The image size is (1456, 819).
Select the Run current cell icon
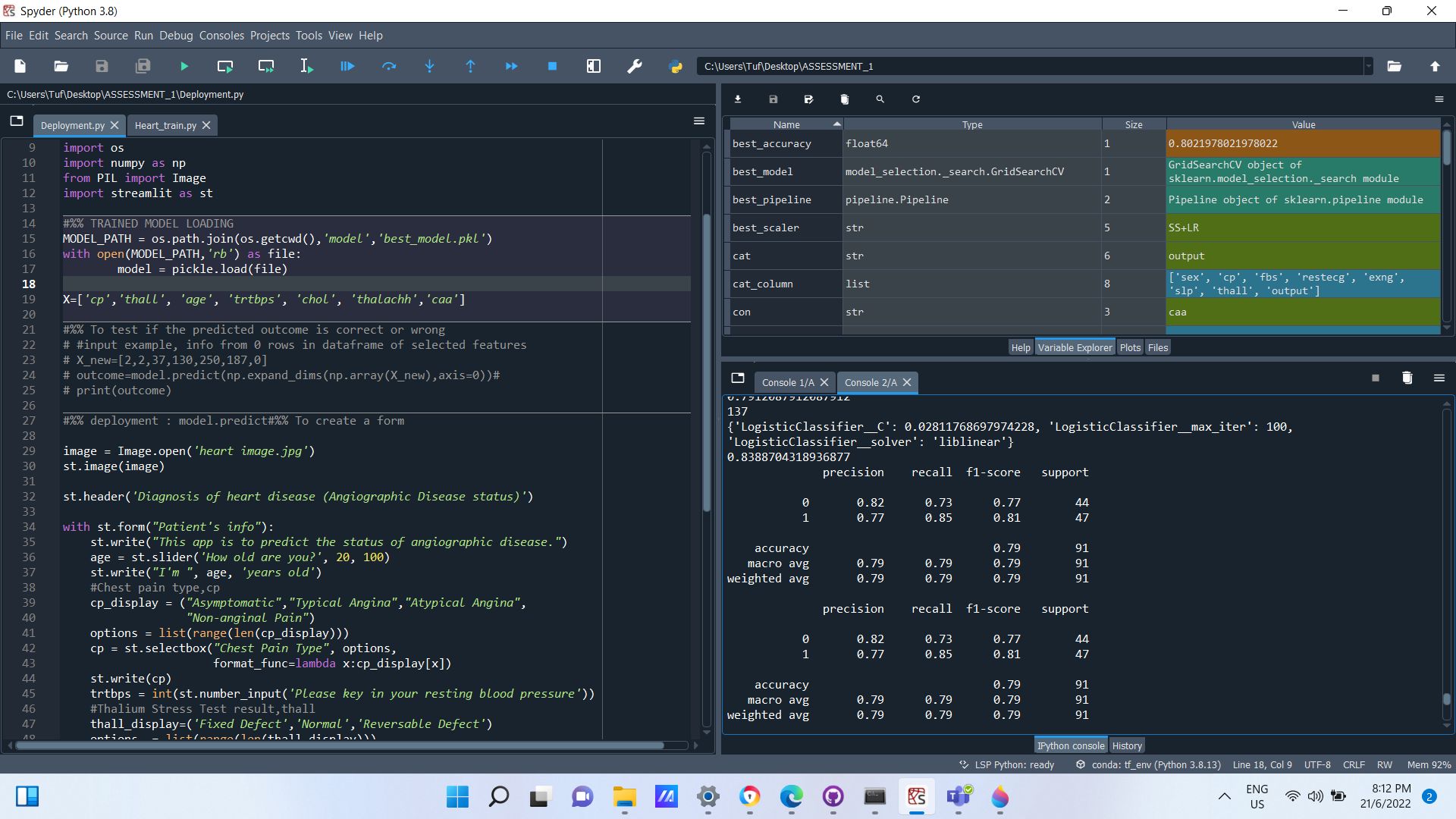coord(224,66)
